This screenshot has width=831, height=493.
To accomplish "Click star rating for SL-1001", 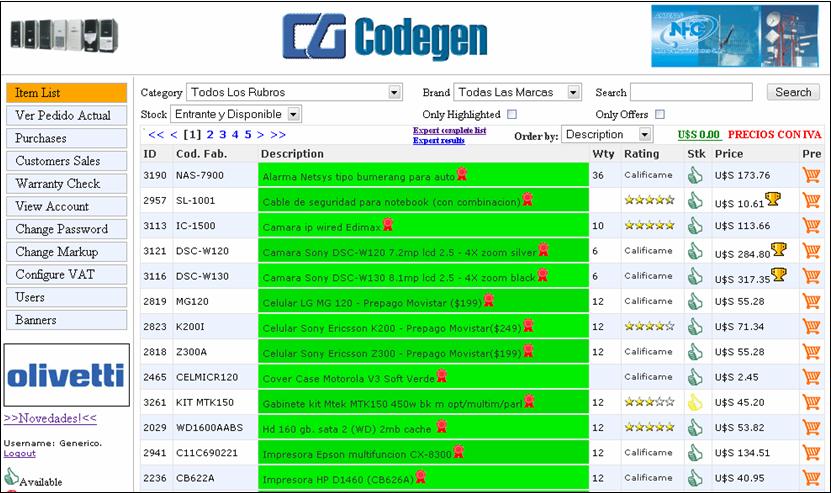I will (649, 200).
